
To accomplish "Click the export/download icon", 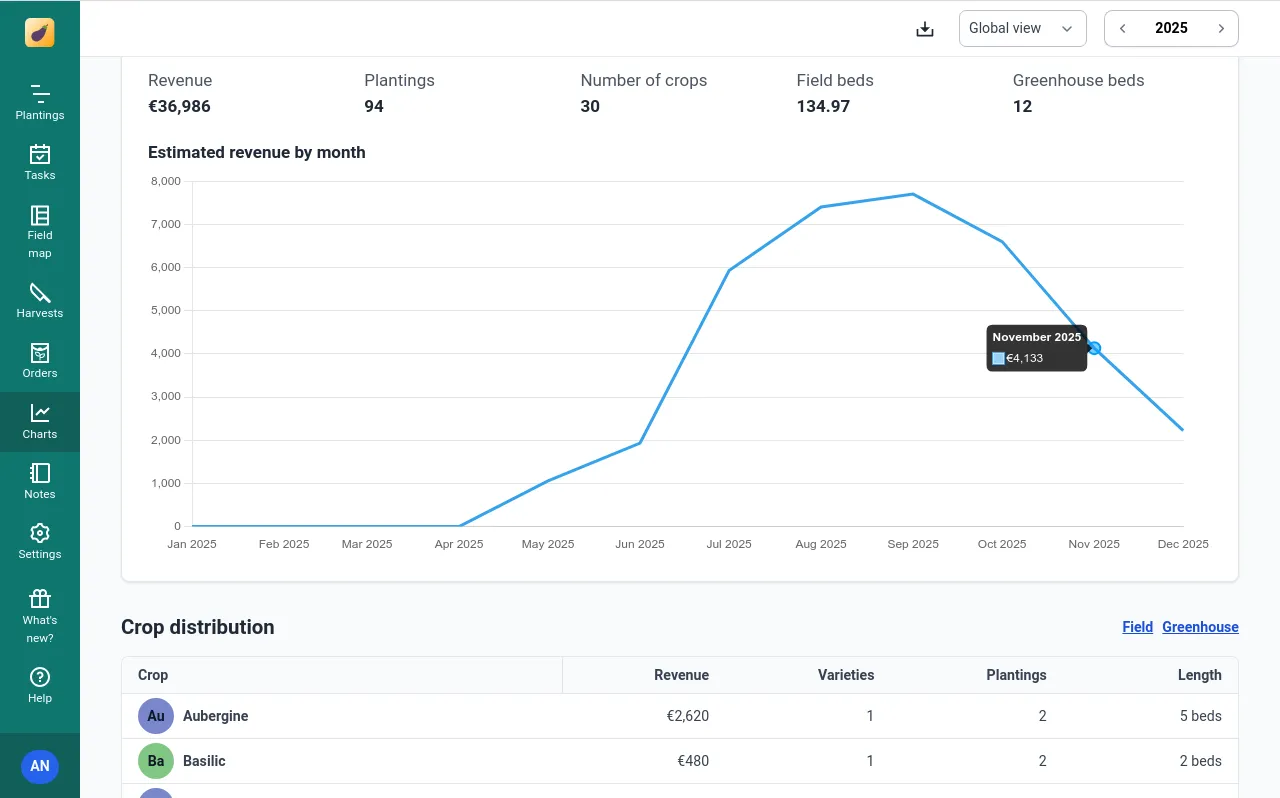I will tap(924, 28).
